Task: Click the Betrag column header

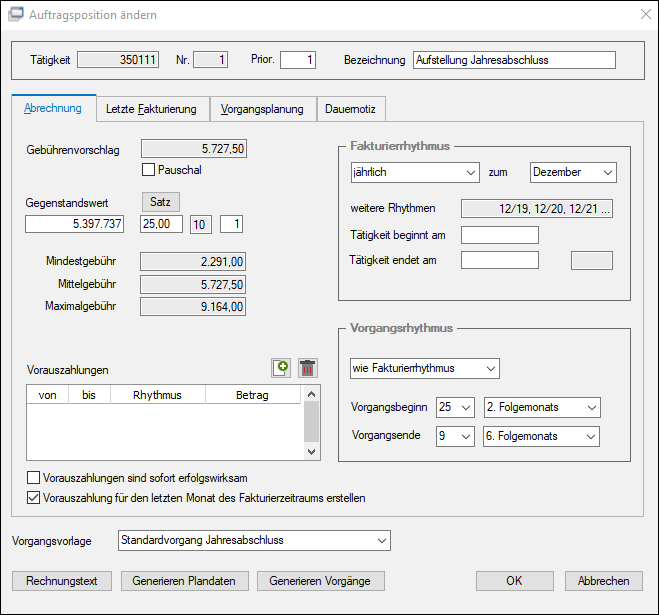Action: [x=253, y=395]
